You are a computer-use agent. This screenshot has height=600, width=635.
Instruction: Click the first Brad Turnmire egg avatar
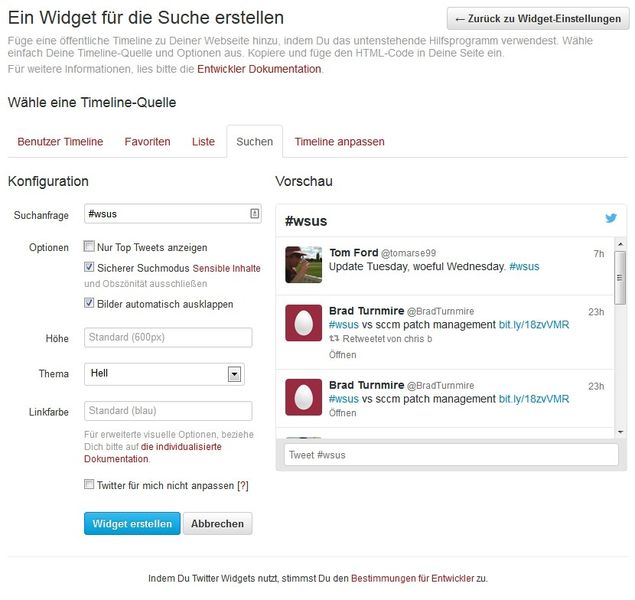pos(303,323)
